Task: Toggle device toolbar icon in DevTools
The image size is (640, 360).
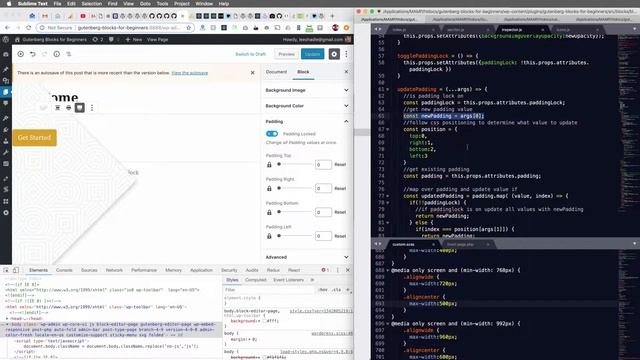Action: pos(16,270)
